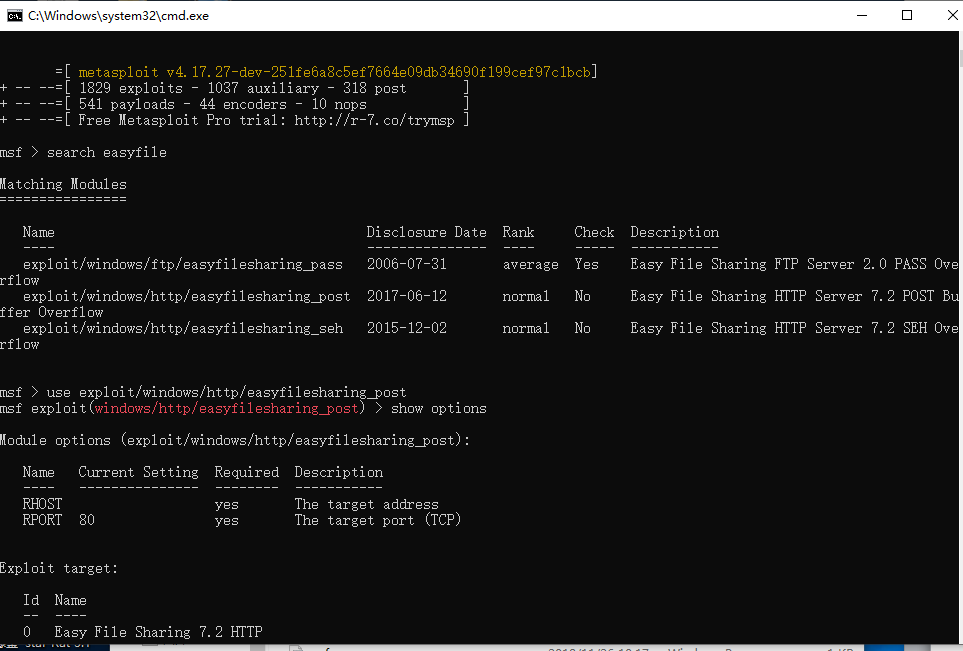Click the RHOST option name
Image resolution: width=963 pixels, height=651 pixels.
point(42,504)
